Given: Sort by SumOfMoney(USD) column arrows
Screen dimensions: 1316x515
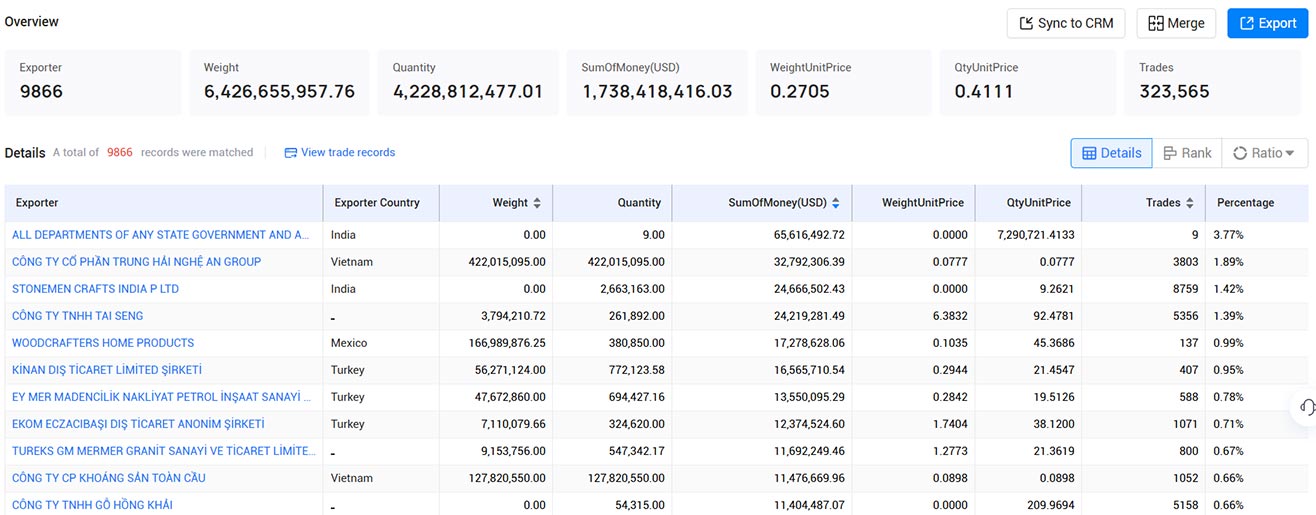Looking at the screenshot, I should pos(836,203).
